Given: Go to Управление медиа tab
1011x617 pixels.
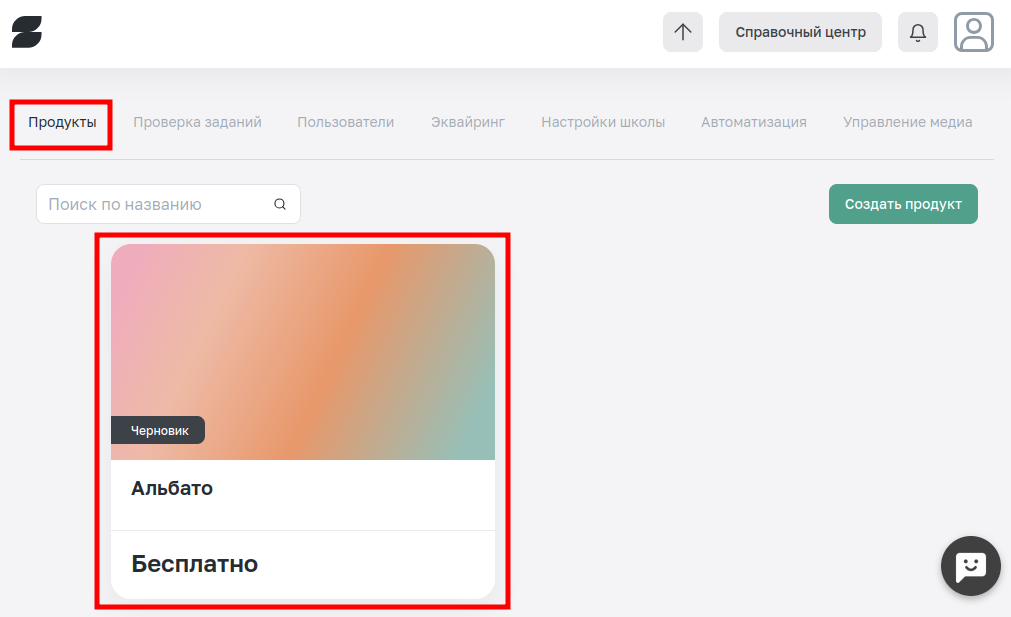Looking at the screenshot, I should coord(907,122).
